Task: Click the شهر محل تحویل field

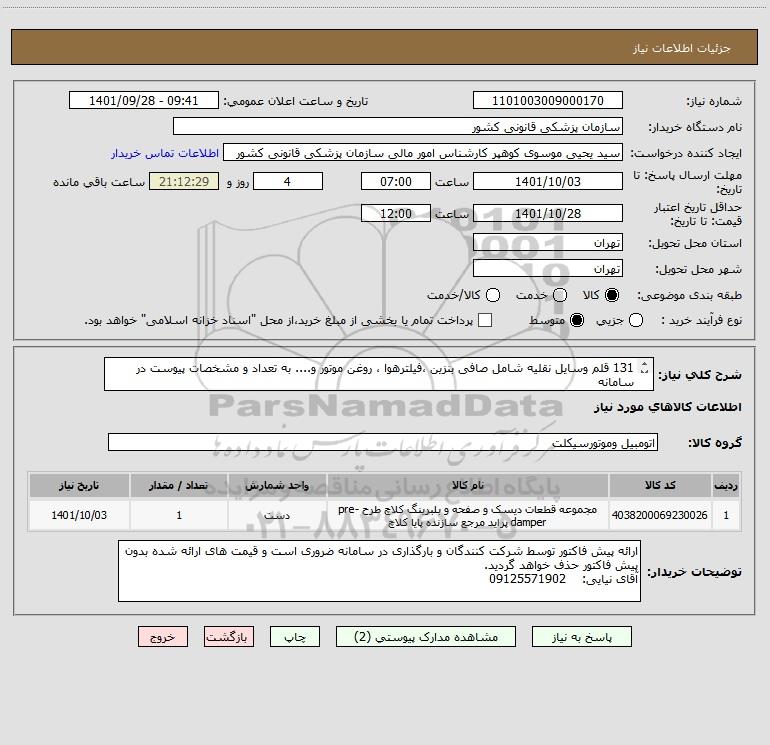Action: pyautogui.click(x=548, y=269)
